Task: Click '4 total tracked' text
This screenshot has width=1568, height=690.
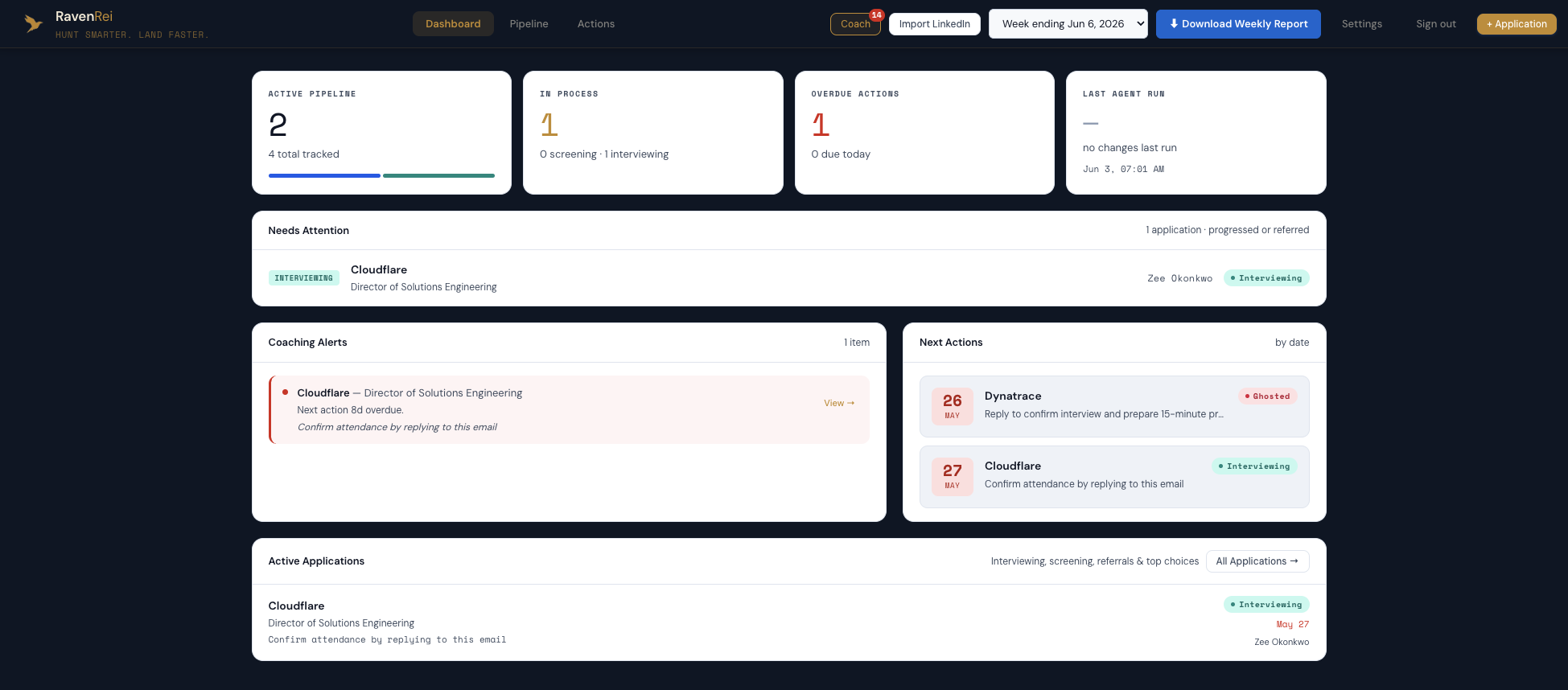Action: 303,154
